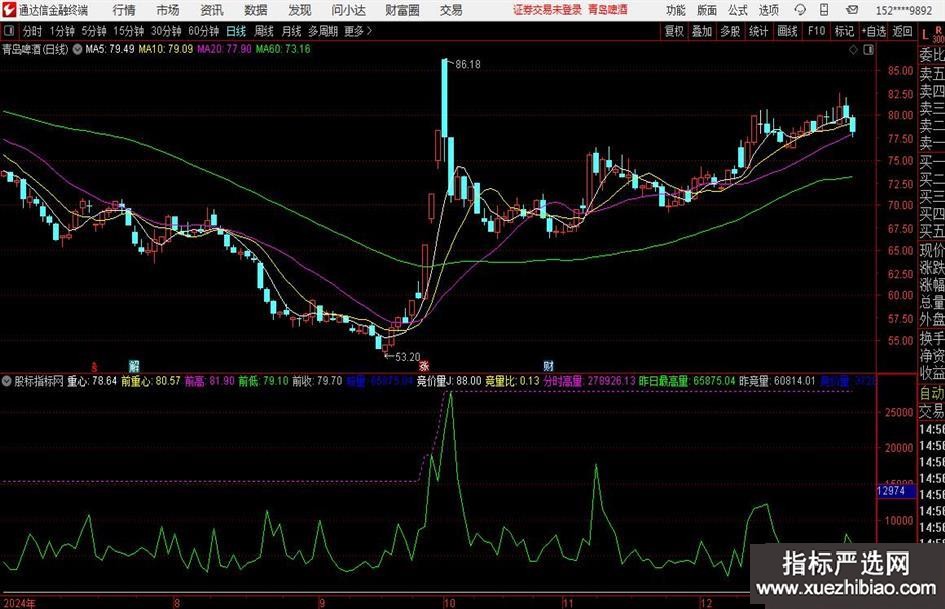The width and height of the screenshot is (945, 609).
Task: Click the customer service headset icon
Action: coord(800,10)
